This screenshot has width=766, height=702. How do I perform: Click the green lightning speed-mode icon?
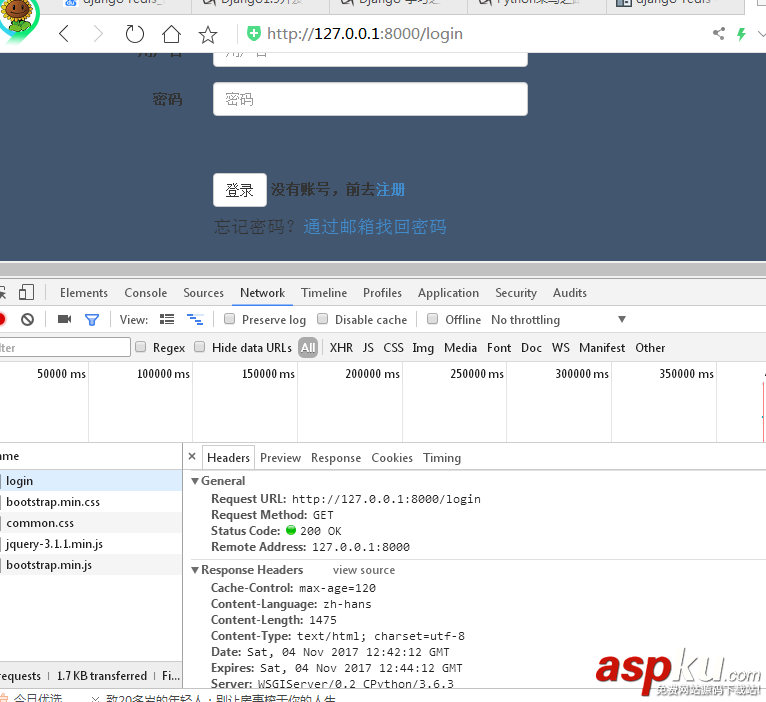point(742,34)
